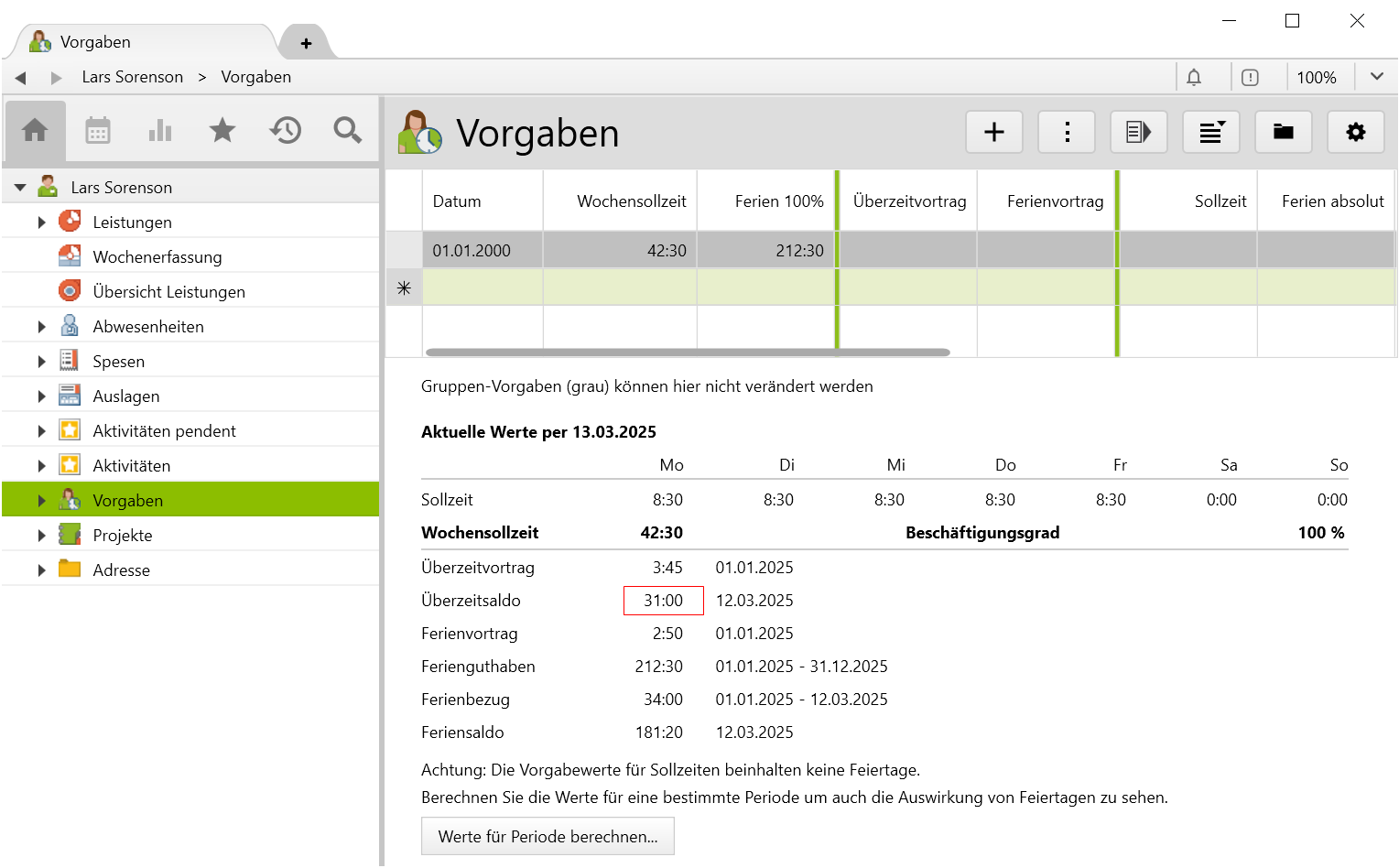Viewport: 1399px width, 868px height.
Task: Open the notifications bell icon
Action: [1194, 78]
